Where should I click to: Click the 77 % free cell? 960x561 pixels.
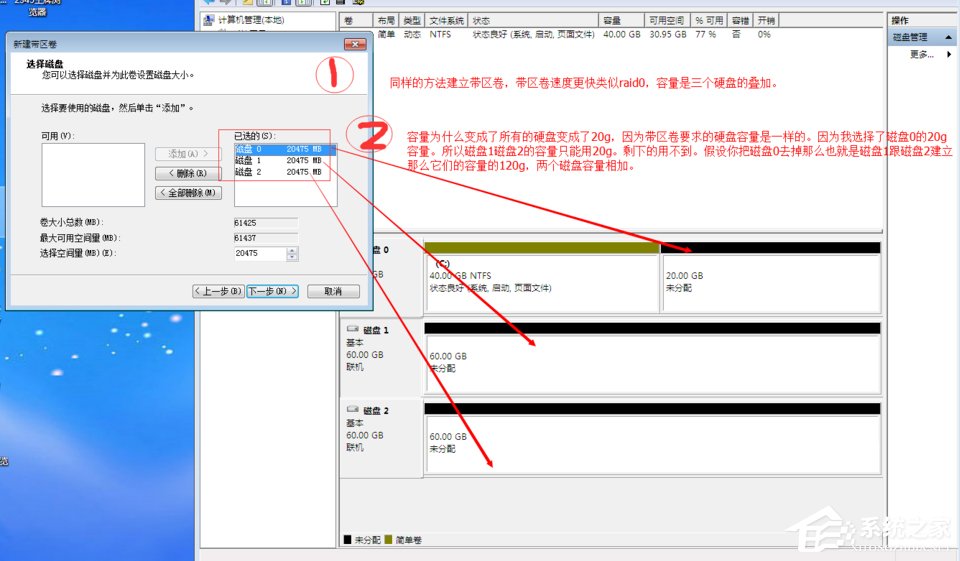(705, 35)
